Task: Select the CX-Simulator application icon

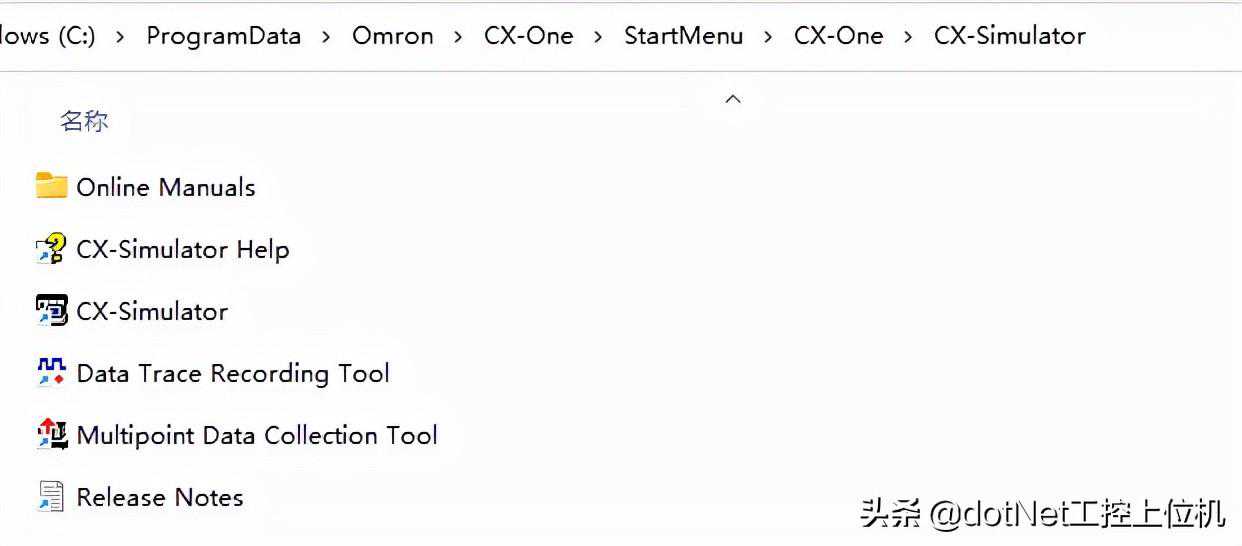Action: pyautogui.click(x=51, y=311)
